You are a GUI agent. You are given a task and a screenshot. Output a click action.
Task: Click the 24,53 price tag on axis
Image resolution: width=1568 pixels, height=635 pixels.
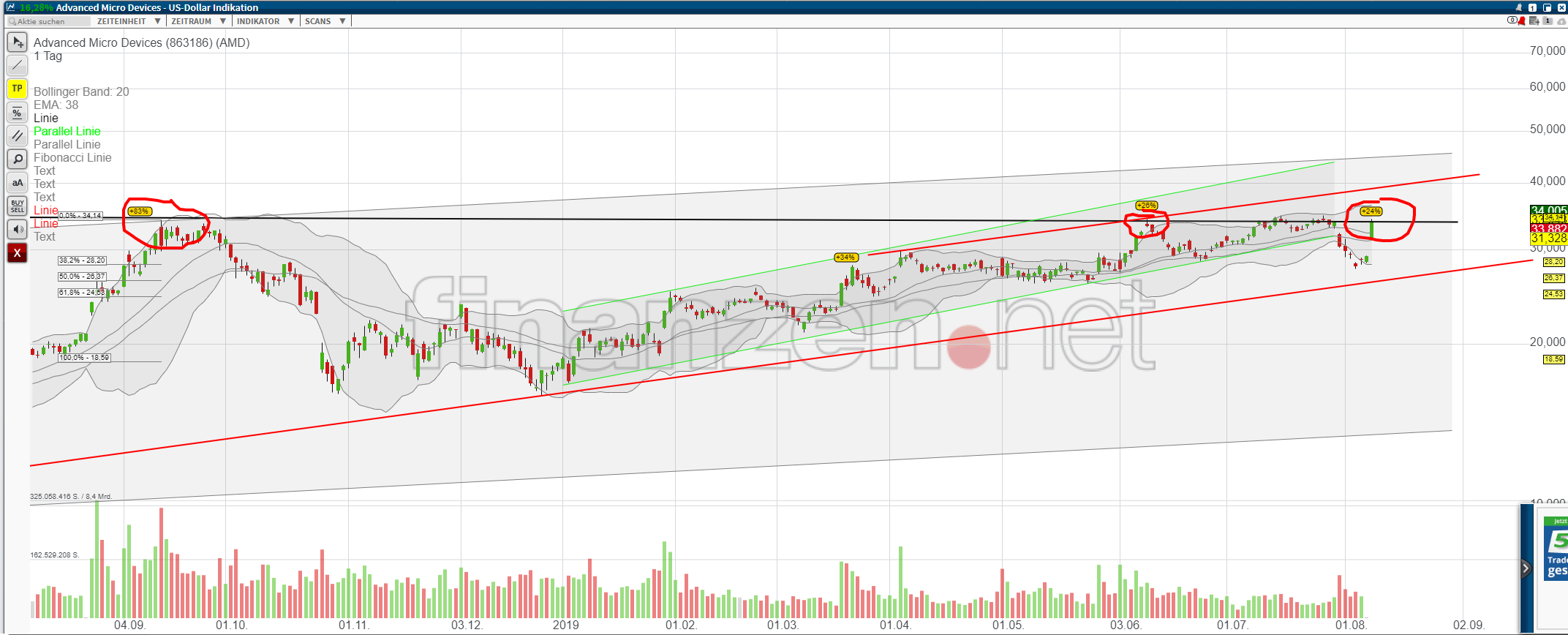coord(1553,294)
